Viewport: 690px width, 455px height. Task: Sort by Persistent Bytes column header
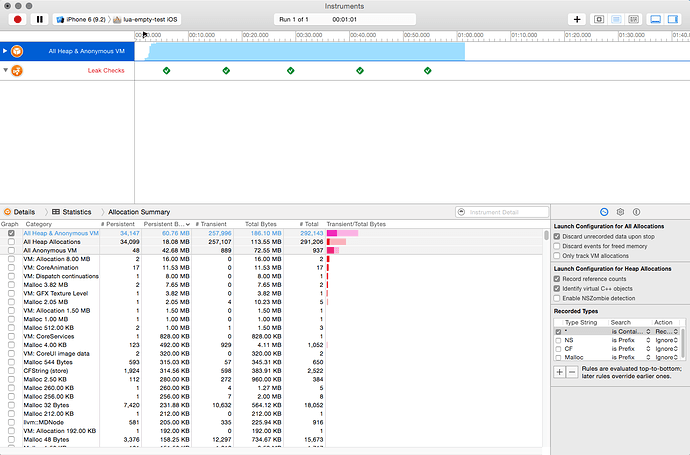[166, 224]
